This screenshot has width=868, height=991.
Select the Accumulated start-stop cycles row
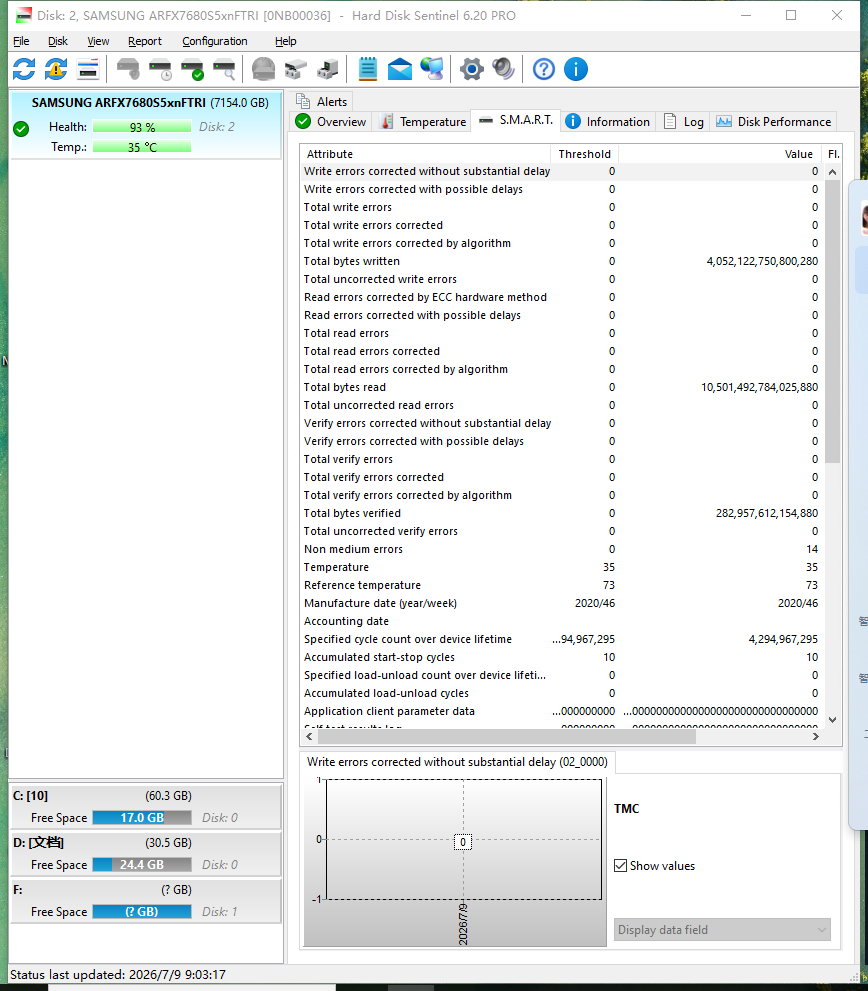561,657
